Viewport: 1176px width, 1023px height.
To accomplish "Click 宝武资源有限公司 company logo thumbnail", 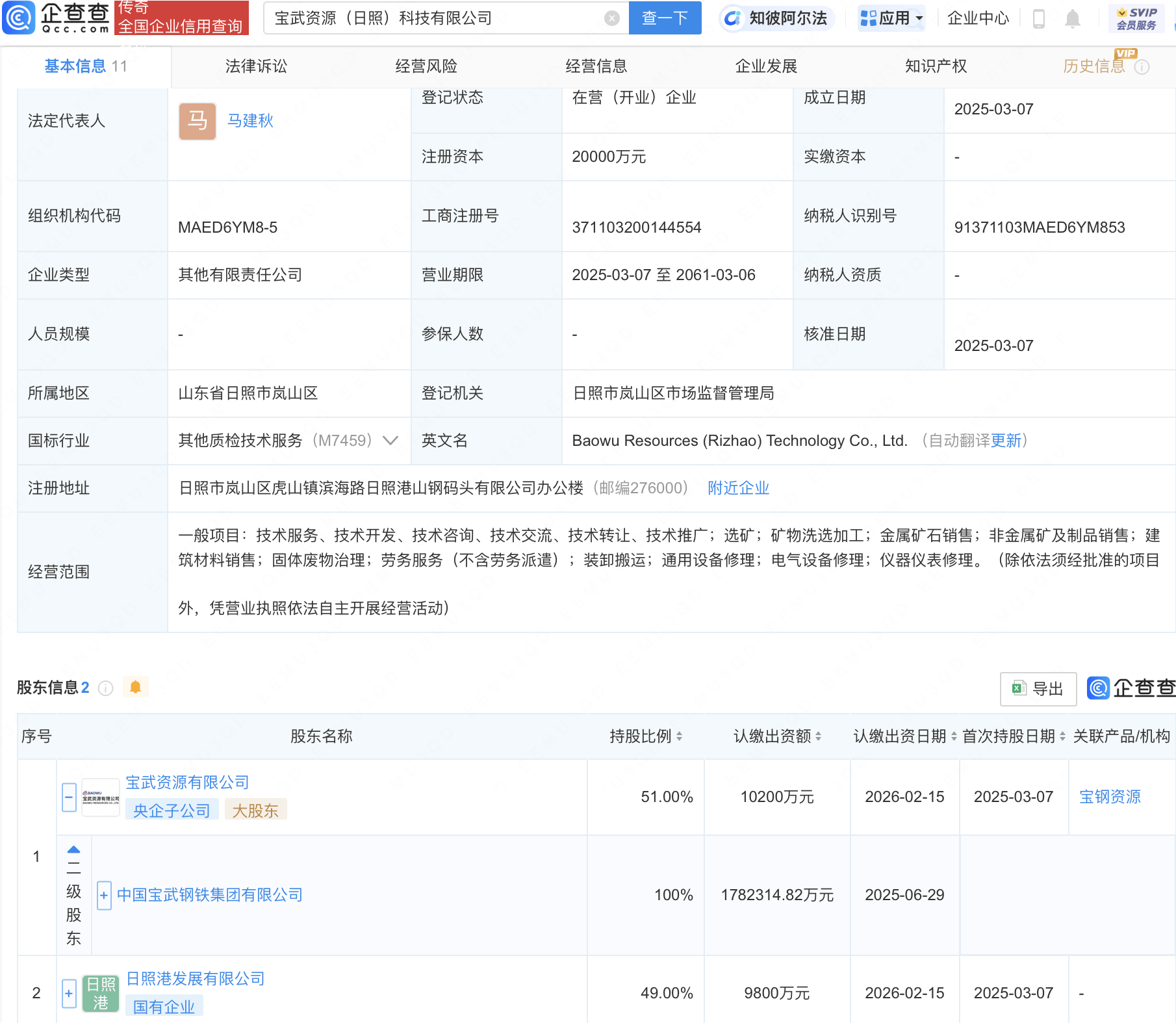I will pyautogui.click(x=101, y=797).
